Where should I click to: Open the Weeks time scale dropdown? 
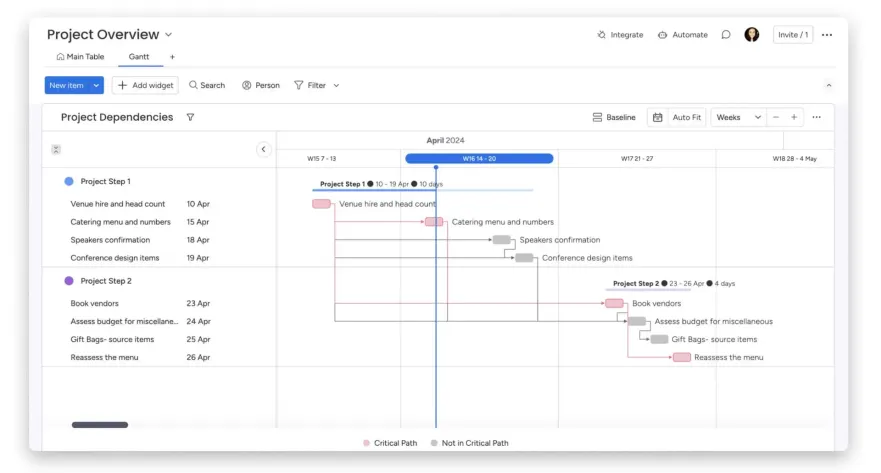click(738, 117)
